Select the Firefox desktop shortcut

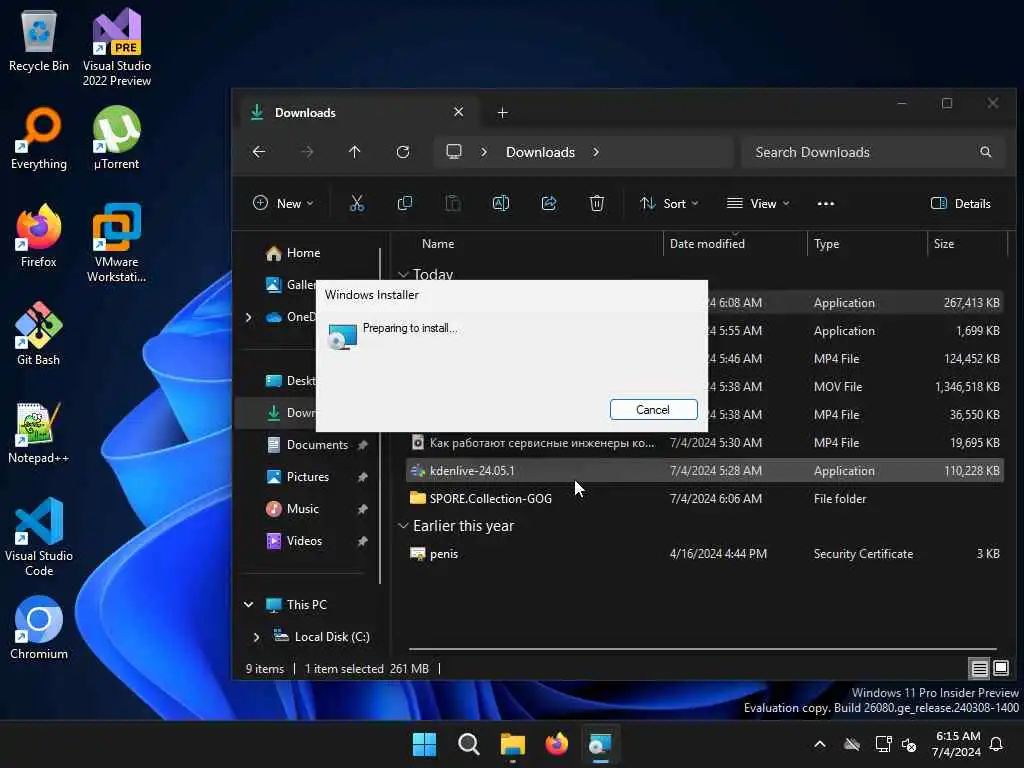pyautogui.click(x=39, y=236)
